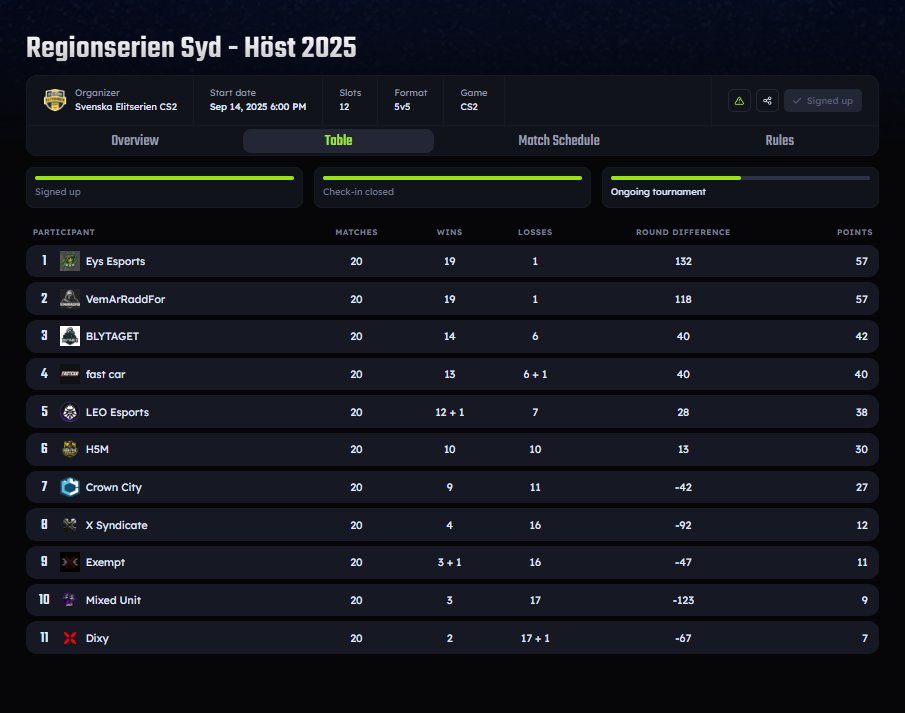Open the Eys Esports team name
Image resolution: width=905 pixels, height=713 pixels.
[115, 262]
